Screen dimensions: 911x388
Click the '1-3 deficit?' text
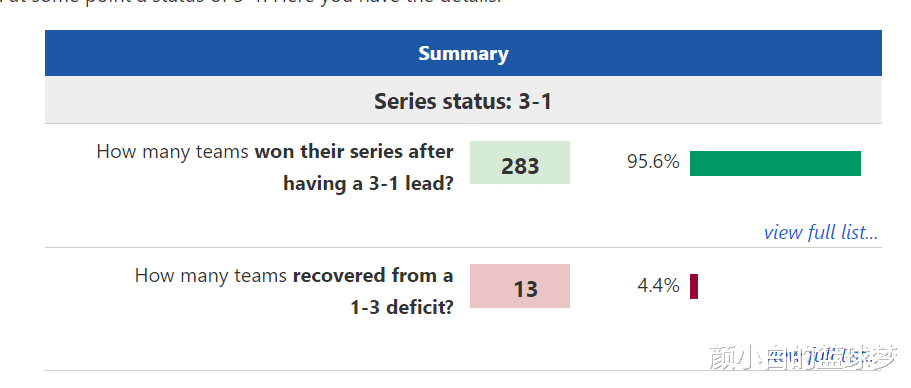tap(401, 306)
